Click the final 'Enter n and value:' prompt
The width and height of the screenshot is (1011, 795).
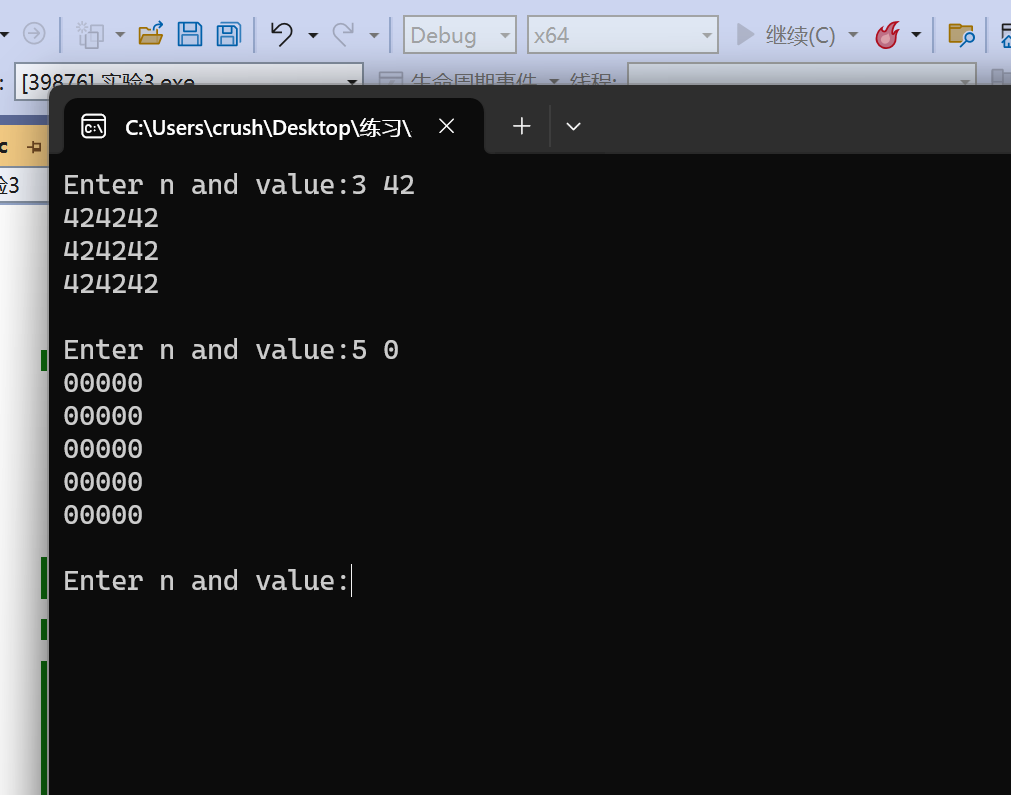click(206, 581)
